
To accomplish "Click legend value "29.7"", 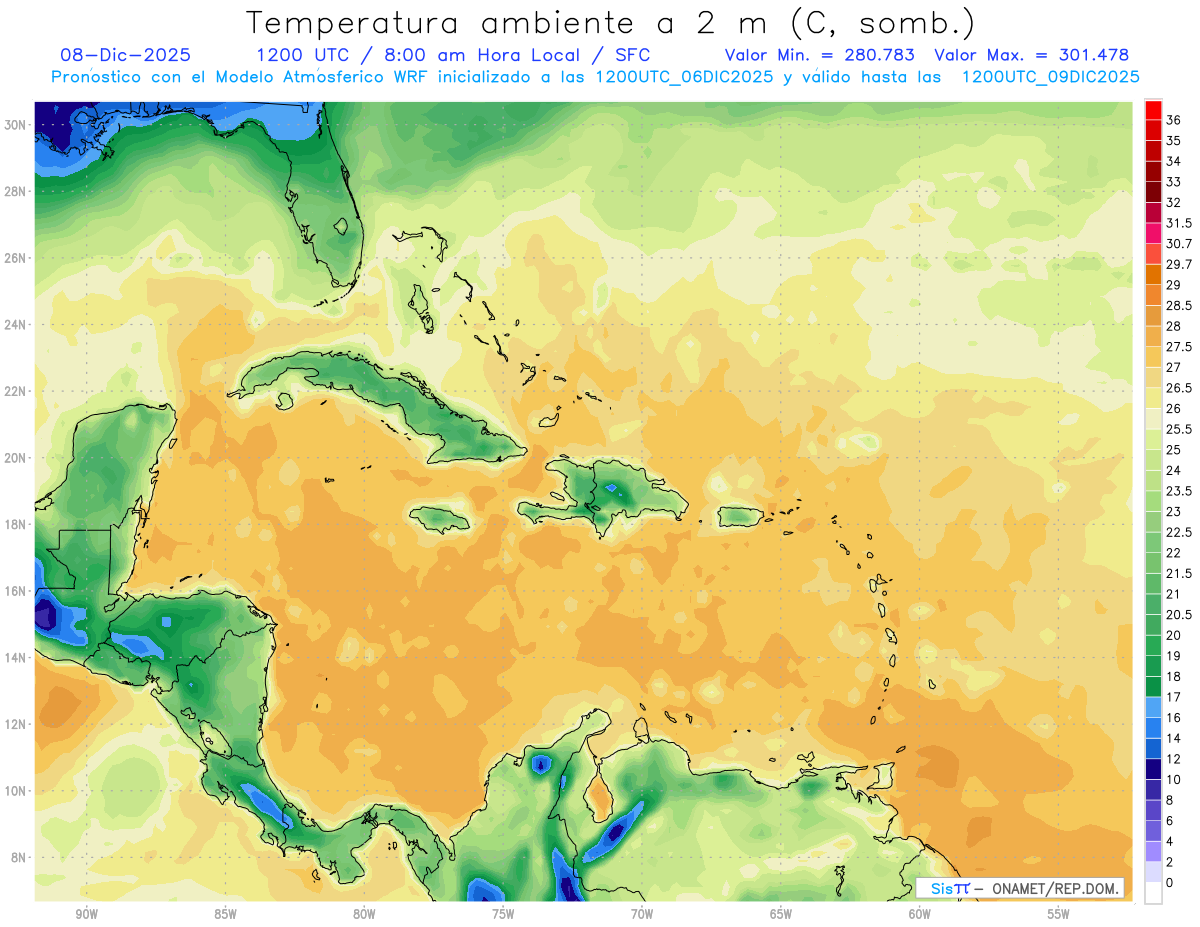I will tap(1179, 264).
